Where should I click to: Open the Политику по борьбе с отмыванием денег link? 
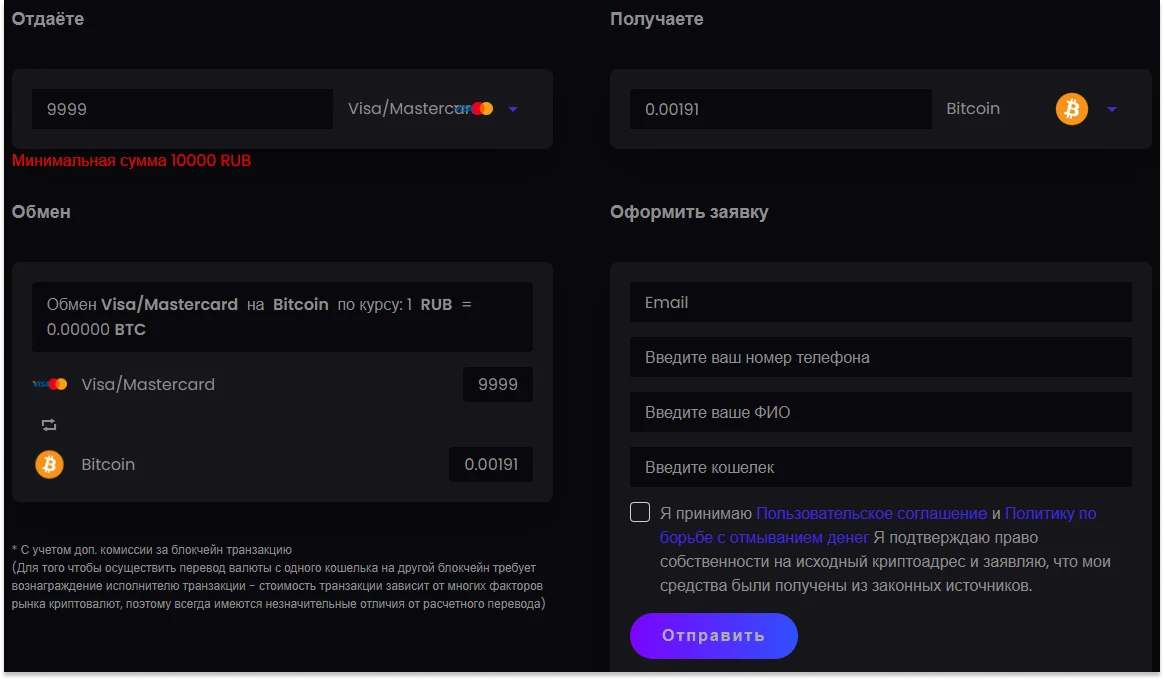click(x=878, y=525)
